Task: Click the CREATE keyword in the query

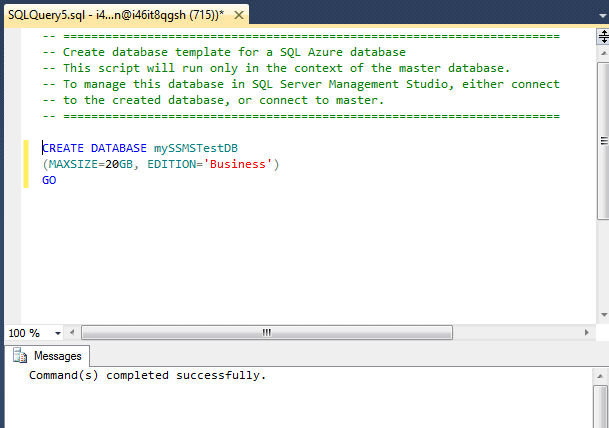Action: 63,148
